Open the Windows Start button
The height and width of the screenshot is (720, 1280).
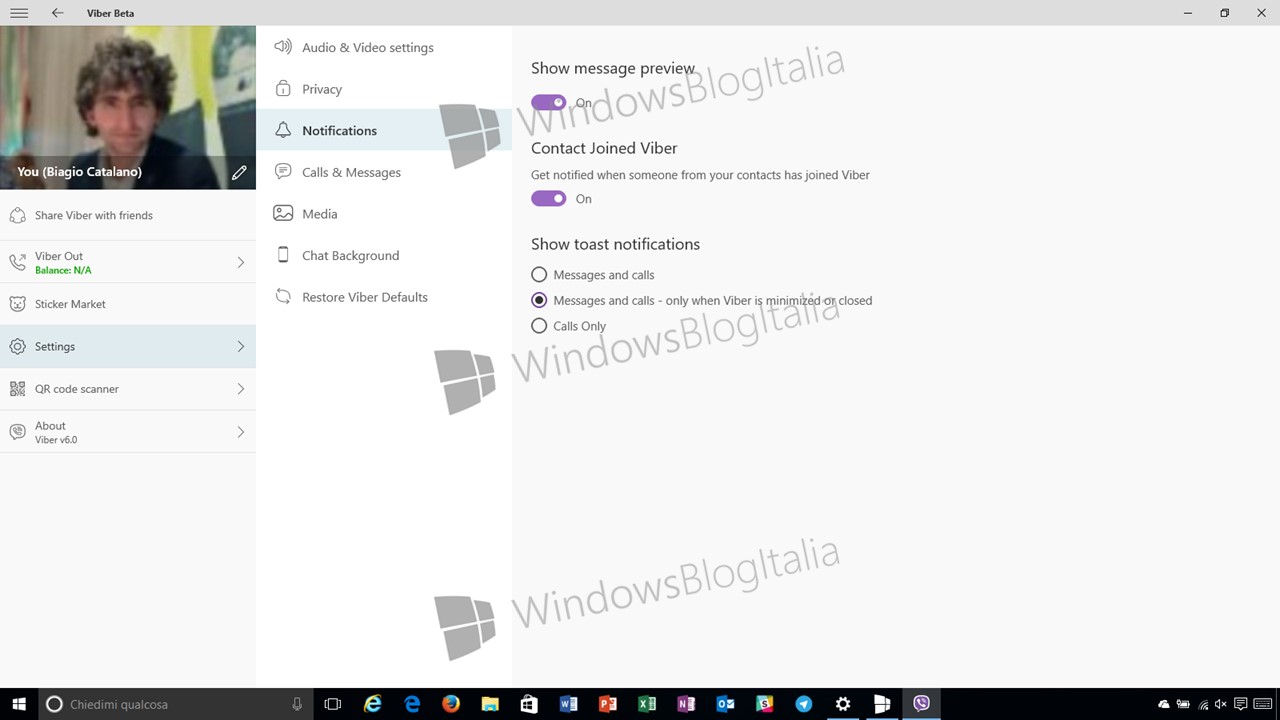pos(19,704)
